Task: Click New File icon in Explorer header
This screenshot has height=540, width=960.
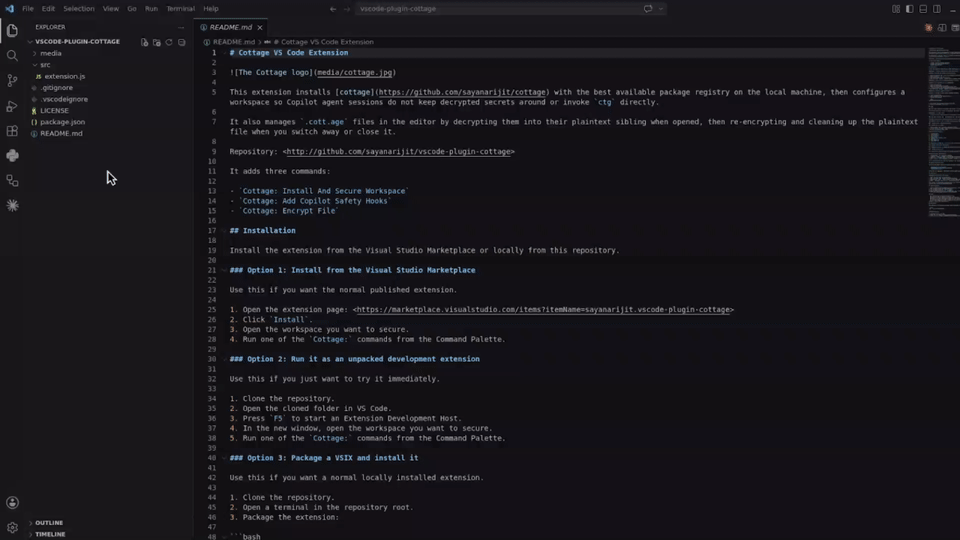Action: tap(144, 42)
